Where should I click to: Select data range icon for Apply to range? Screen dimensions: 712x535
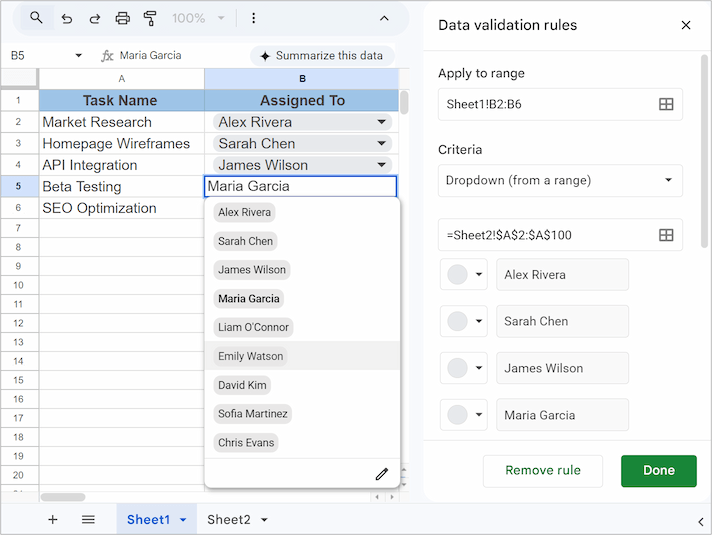coord(666,104)
